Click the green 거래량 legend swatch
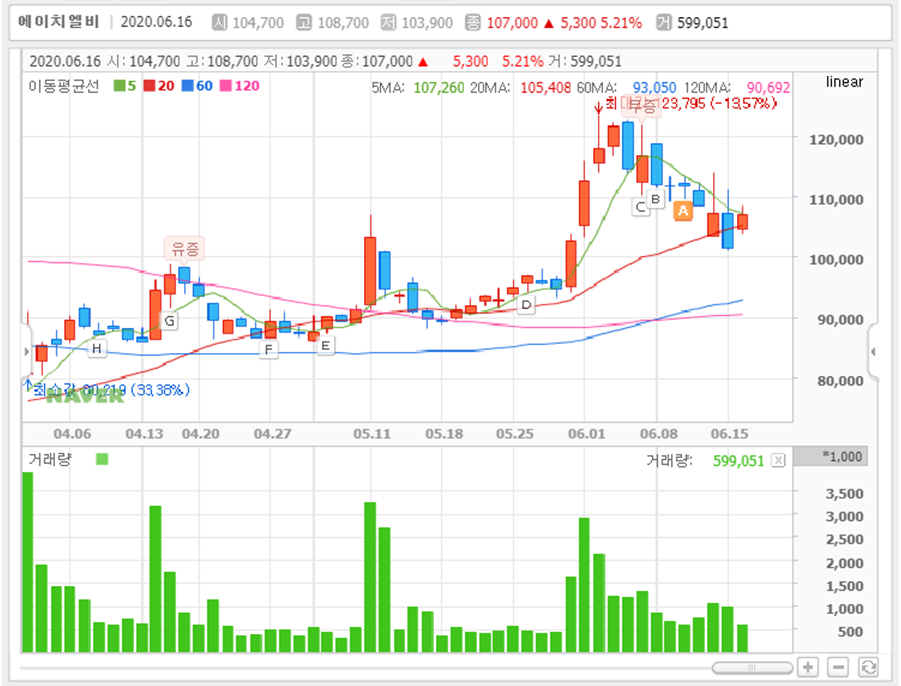Viewport: 901px width, 686px height. [102, 459]
